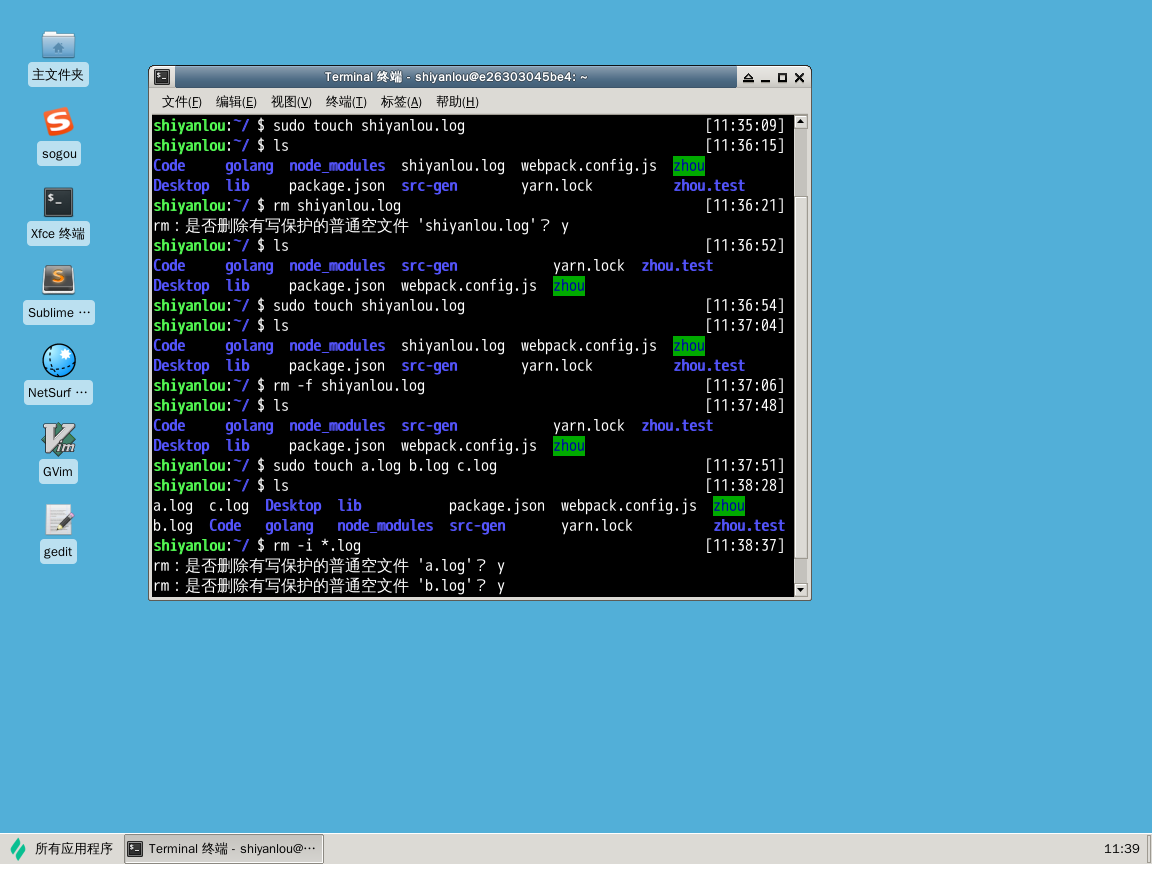Click the terminal icon in the window title bar
Image resolution: width=1152 pixels, height=896 pixels.
point(162,77)
